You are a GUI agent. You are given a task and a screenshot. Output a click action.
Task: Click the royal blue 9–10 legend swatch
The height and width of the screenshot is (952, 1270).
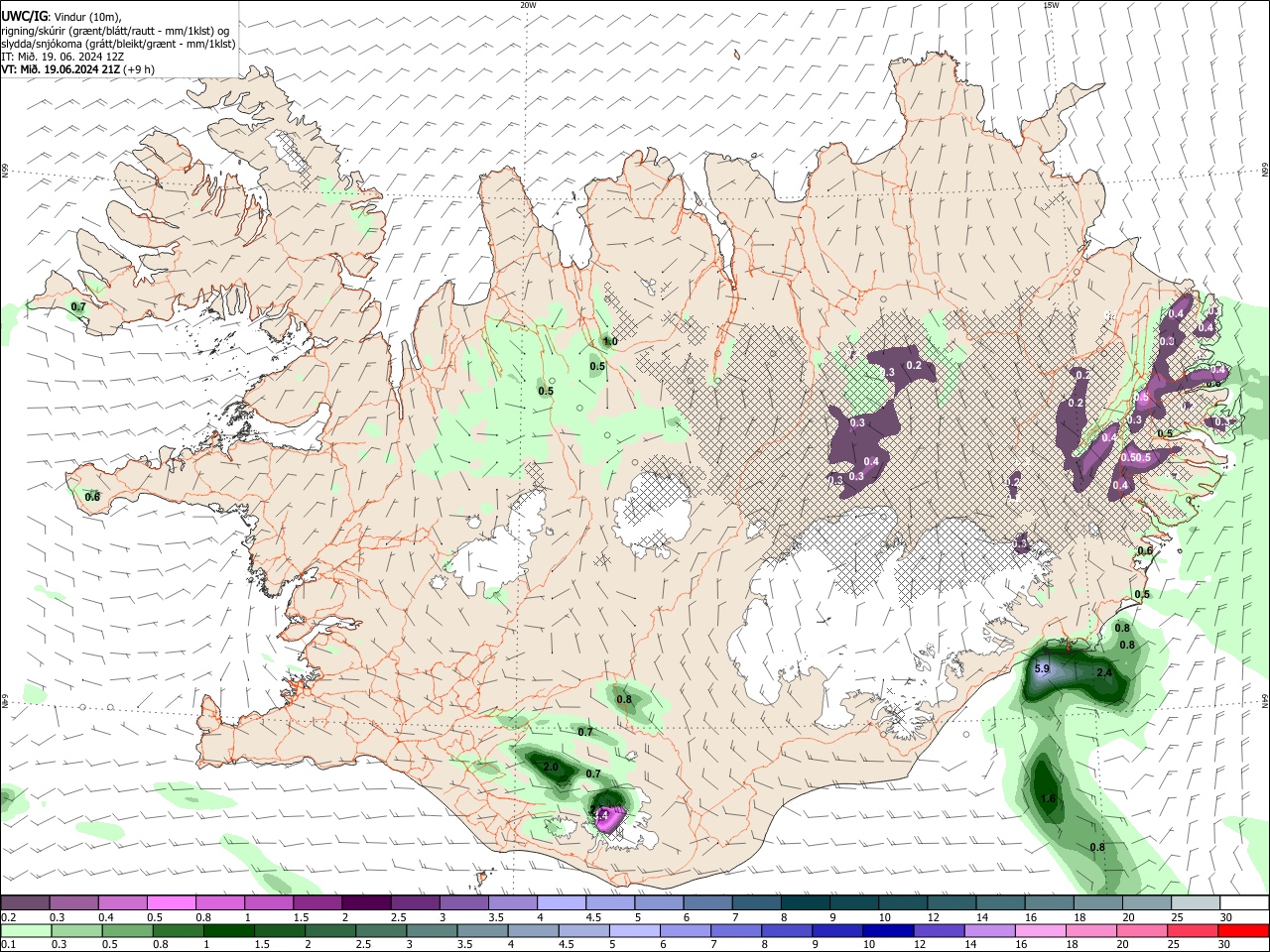coord(836,930)
